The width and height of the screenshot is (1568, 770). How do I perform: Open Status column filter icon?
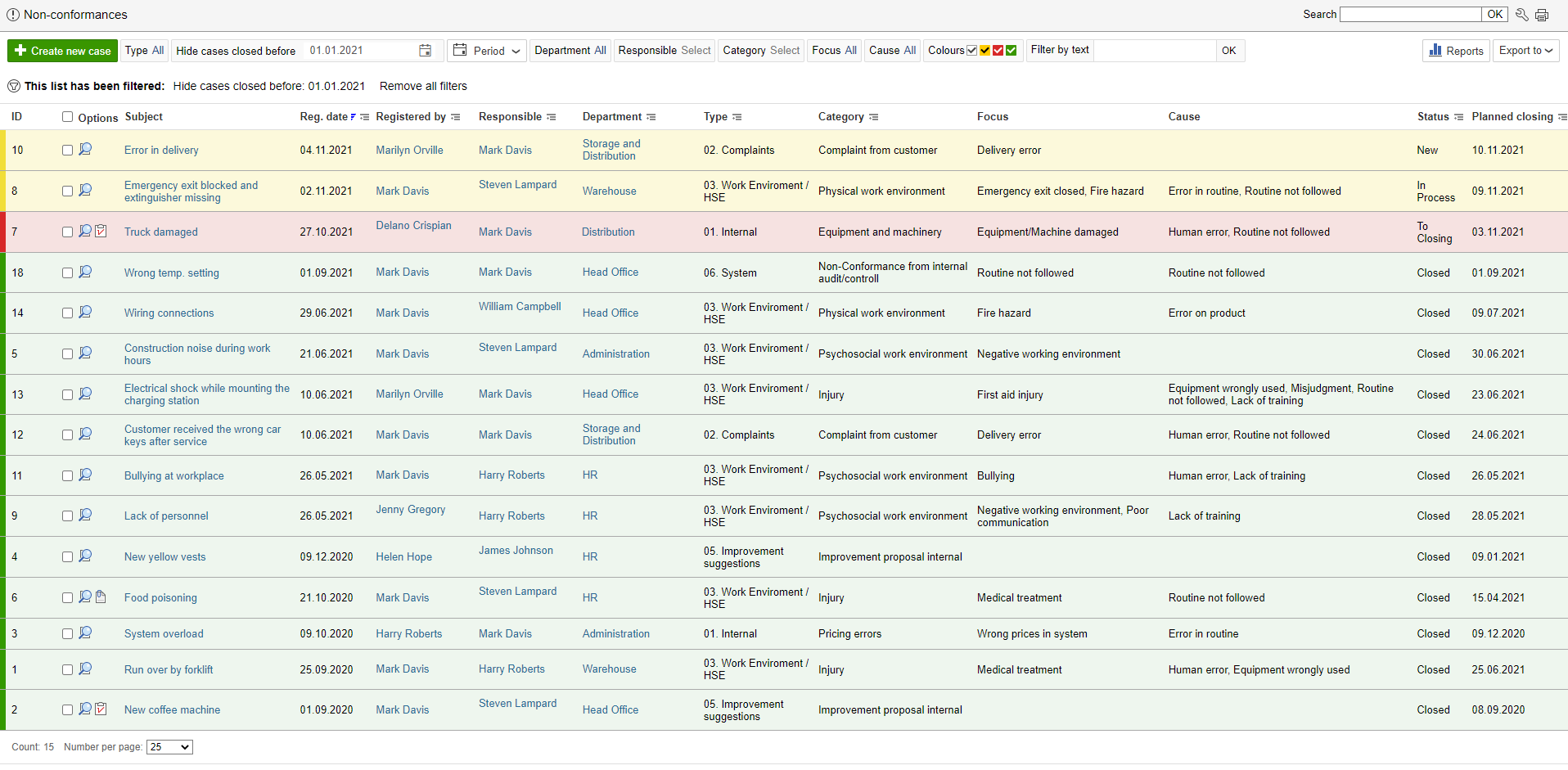pyautogui.click(x=1458, y=117)
